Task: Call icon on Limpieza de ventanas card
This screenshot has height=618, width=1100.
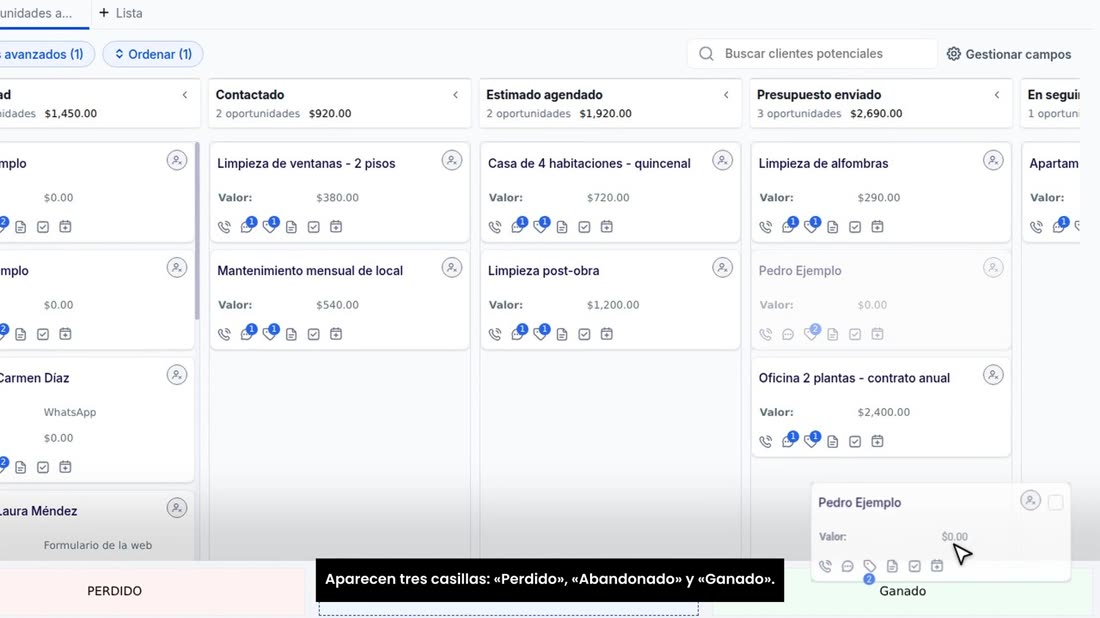Action: [224, 227]
